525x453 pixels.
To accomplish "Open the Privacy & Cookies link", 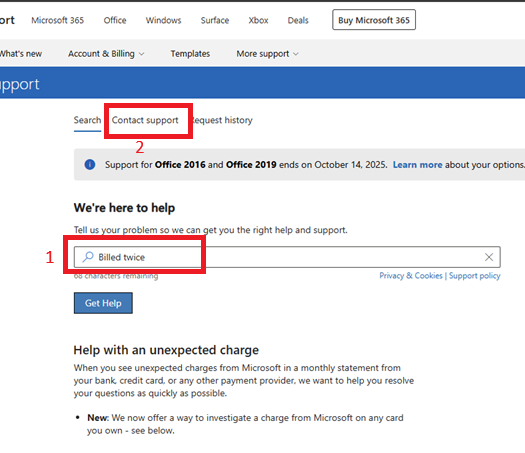I will 411,276.
